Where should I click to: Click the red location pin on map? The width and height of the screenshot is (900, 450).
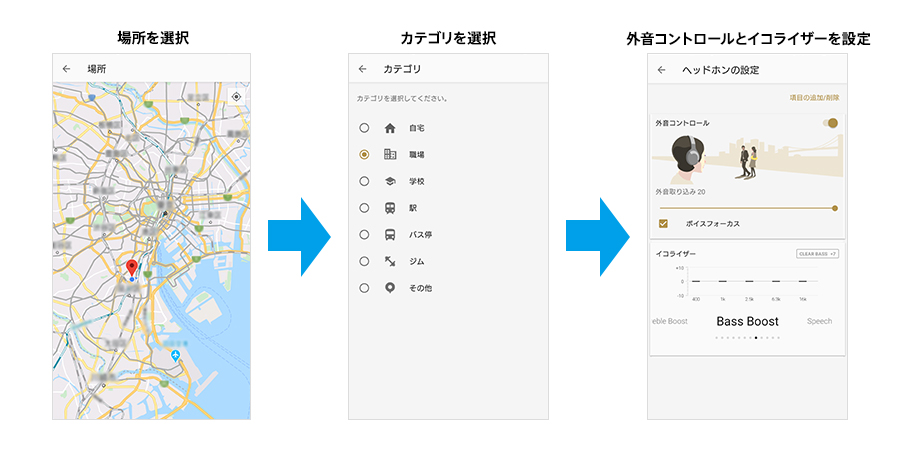(x=132, y=268)
